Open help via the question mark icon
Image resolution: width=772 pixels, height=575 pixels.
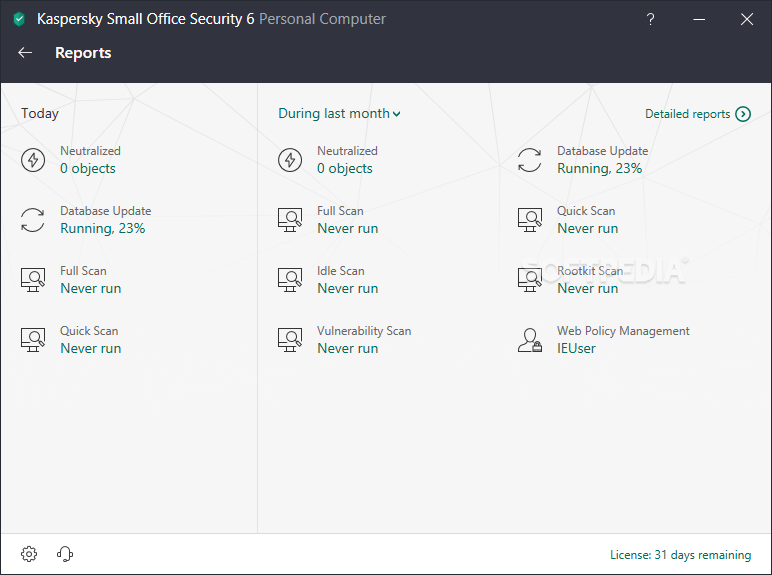pyautogui.click(x=650, y=19)
